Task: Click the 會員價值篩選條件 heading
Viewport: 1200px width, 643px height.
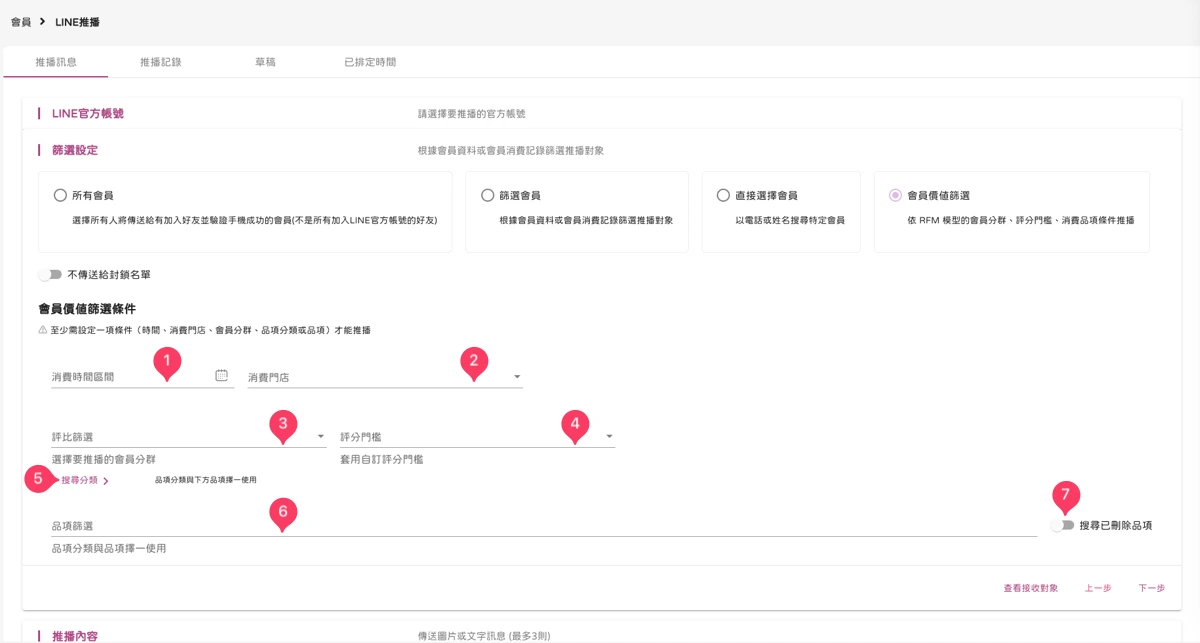Action: tap(87, 309)
